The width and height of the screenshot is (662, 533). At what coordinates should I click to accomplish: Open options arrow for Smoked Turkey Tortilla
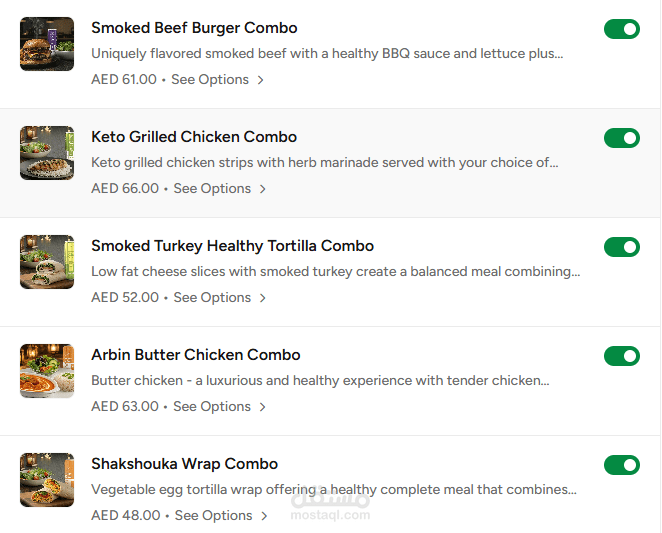pyautogui.click(x=263, y=298)
